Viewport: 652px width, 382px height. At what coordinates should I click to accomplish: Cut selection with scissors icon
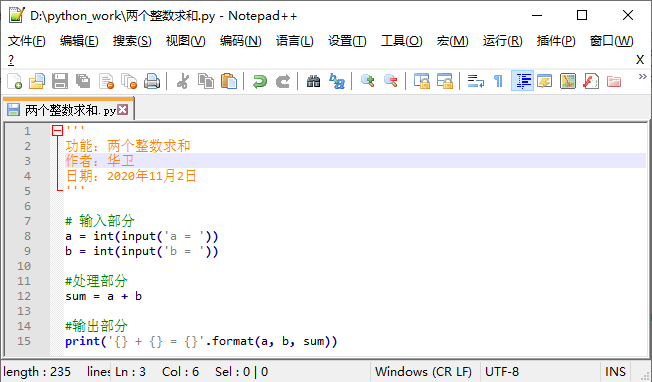183,81
